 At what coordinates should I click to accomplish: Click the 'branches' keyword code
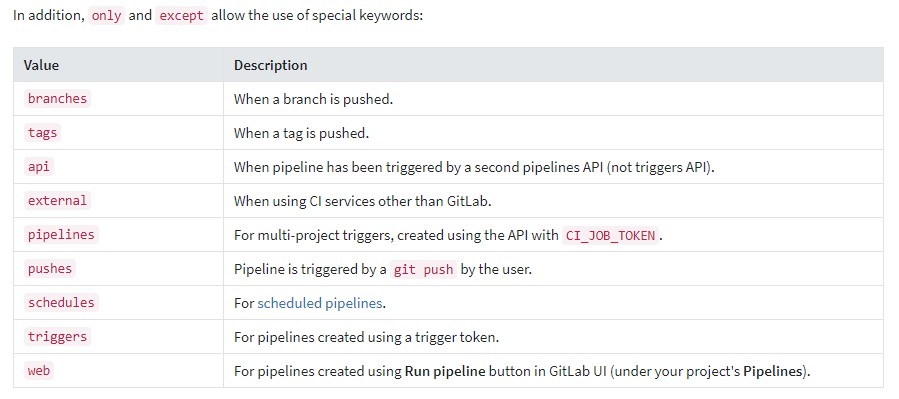tap(57, 99)
